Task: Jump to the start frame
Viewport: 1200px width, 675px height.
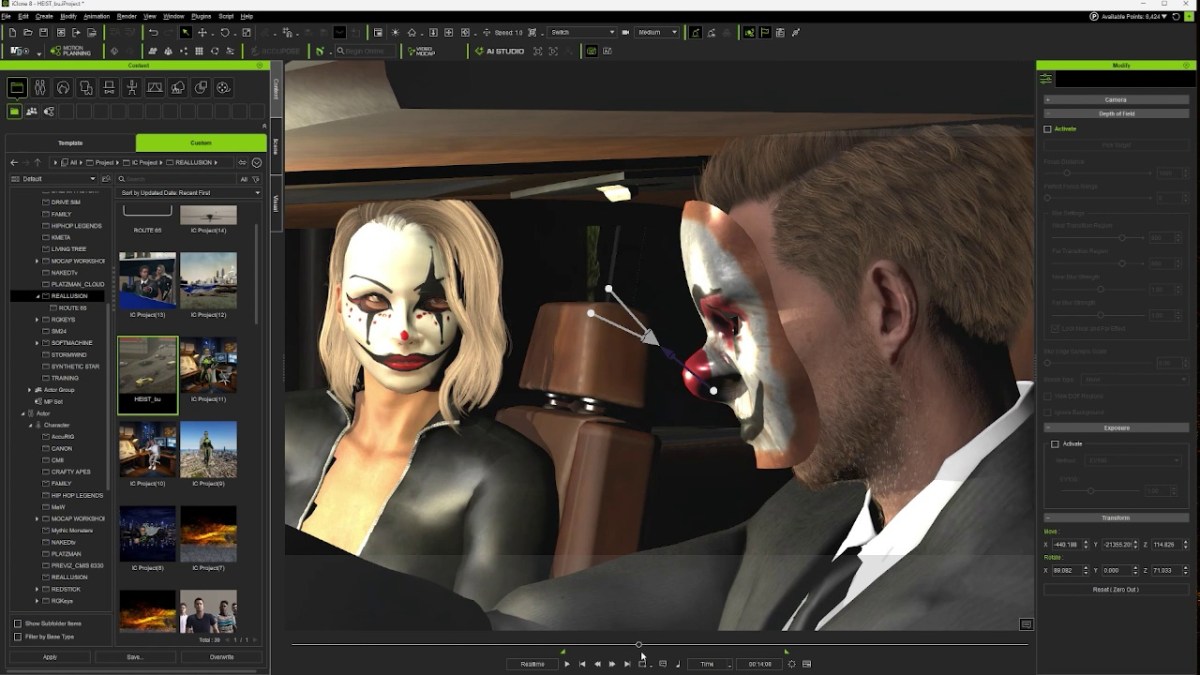Action: [582, 664]
